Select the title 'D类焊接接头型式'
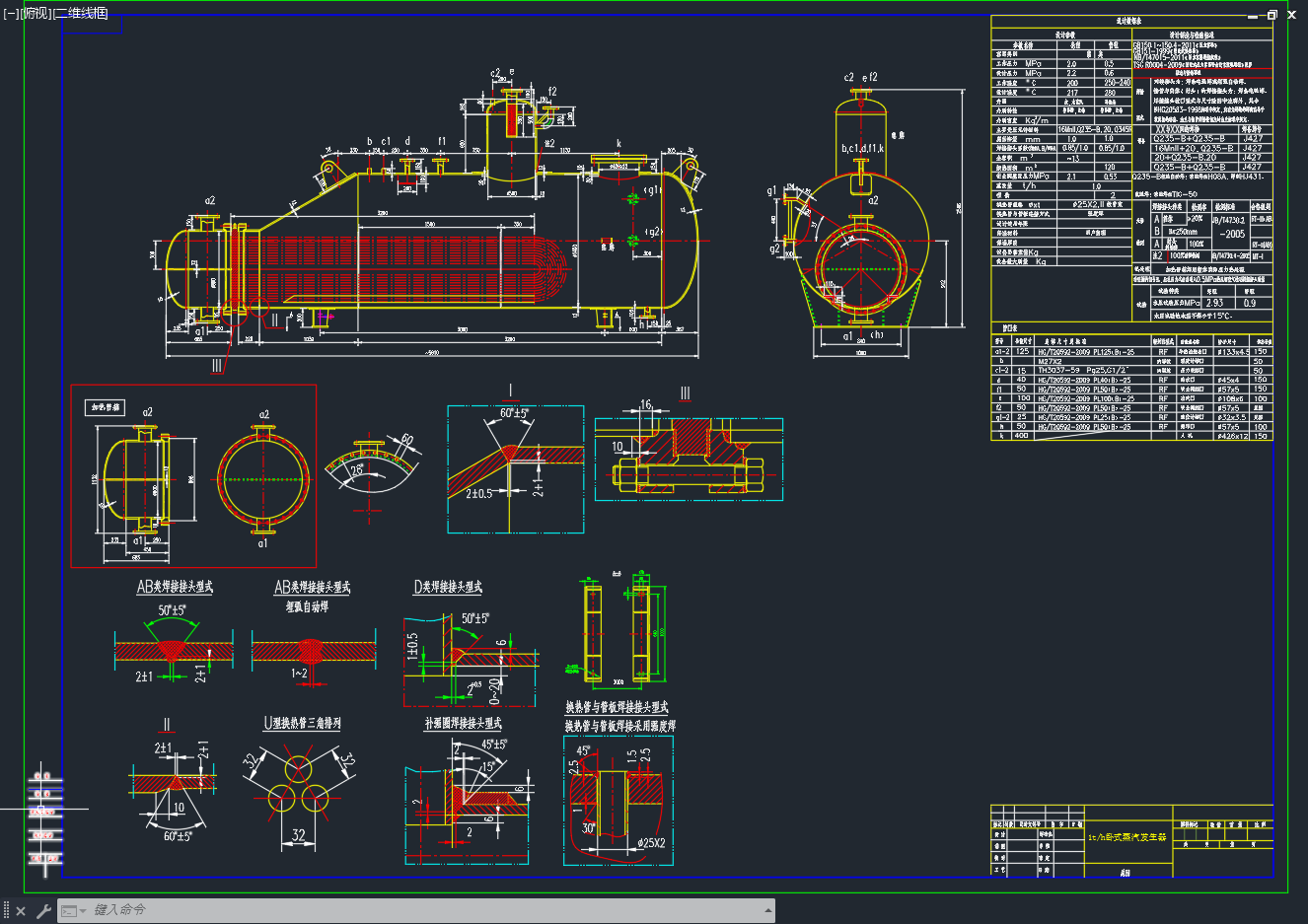The width and height of the screenshot is (1308, 924). pyautogui.click(x=448, y=587)
